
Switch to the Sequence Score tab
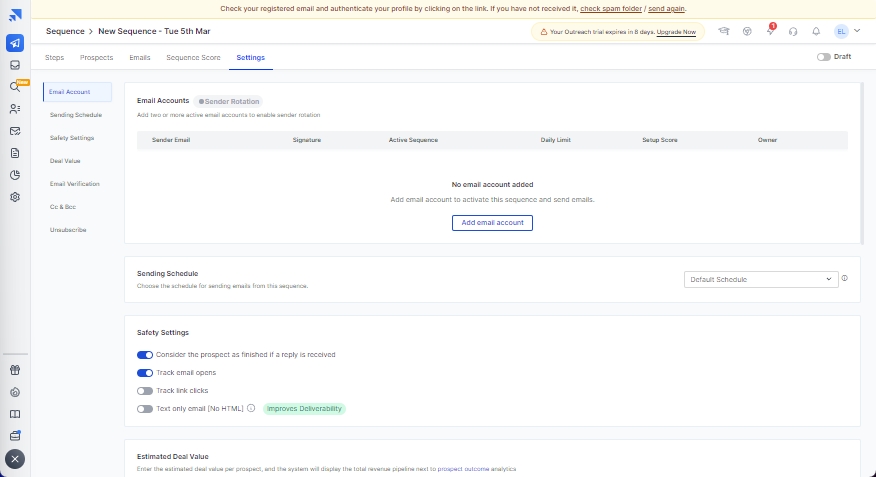(193, 57)
